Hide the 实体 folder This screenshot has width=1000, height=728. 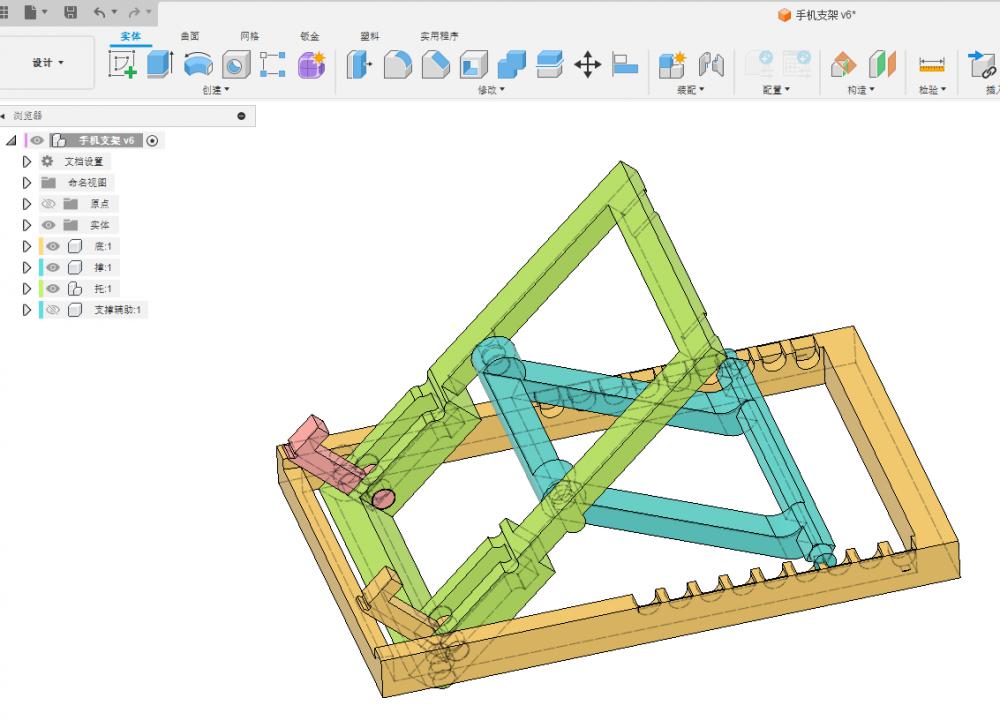point(48,225)
